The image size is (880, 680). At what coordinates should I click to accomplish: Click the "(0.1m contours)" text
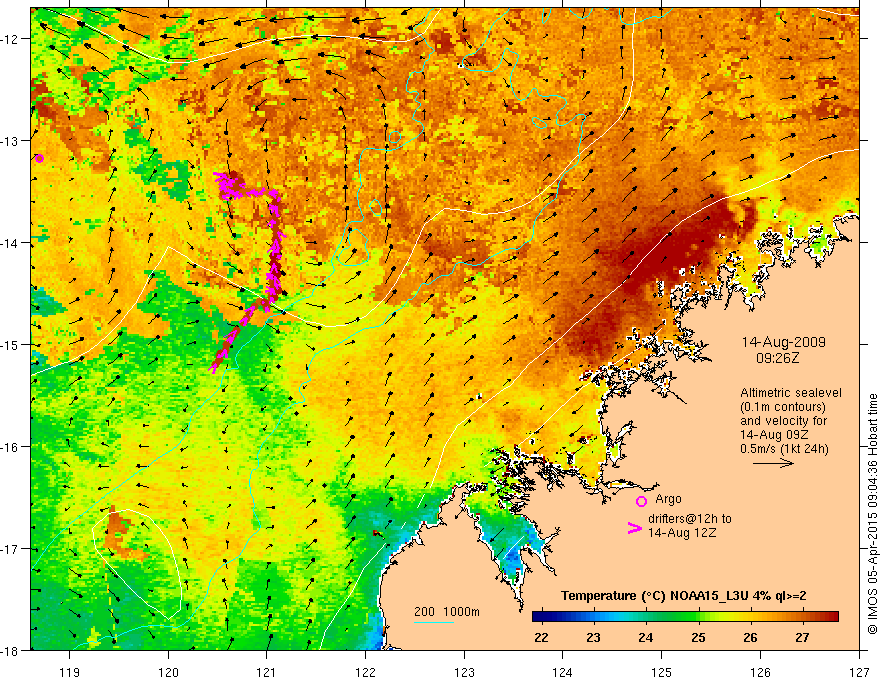point(783,407)
